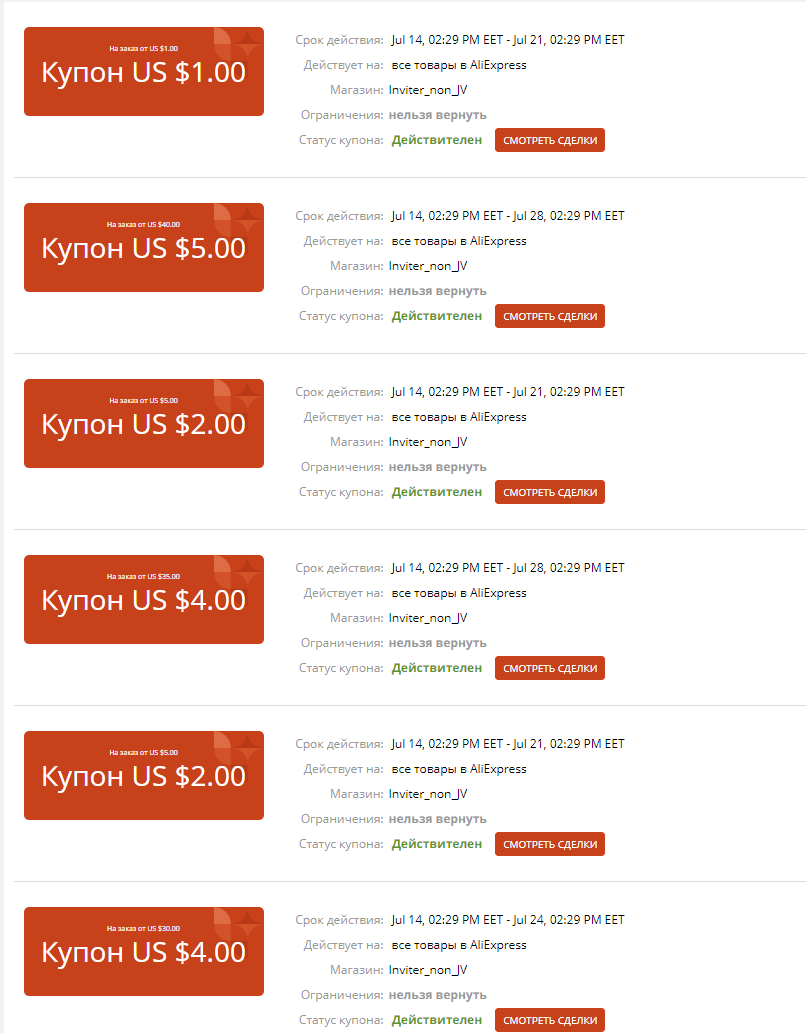Click СМОТРЕТЬ СДЕЛКИ for the $1.00 coupon
This screenshot has width=806, height=1033.
[x=550, y=140]
